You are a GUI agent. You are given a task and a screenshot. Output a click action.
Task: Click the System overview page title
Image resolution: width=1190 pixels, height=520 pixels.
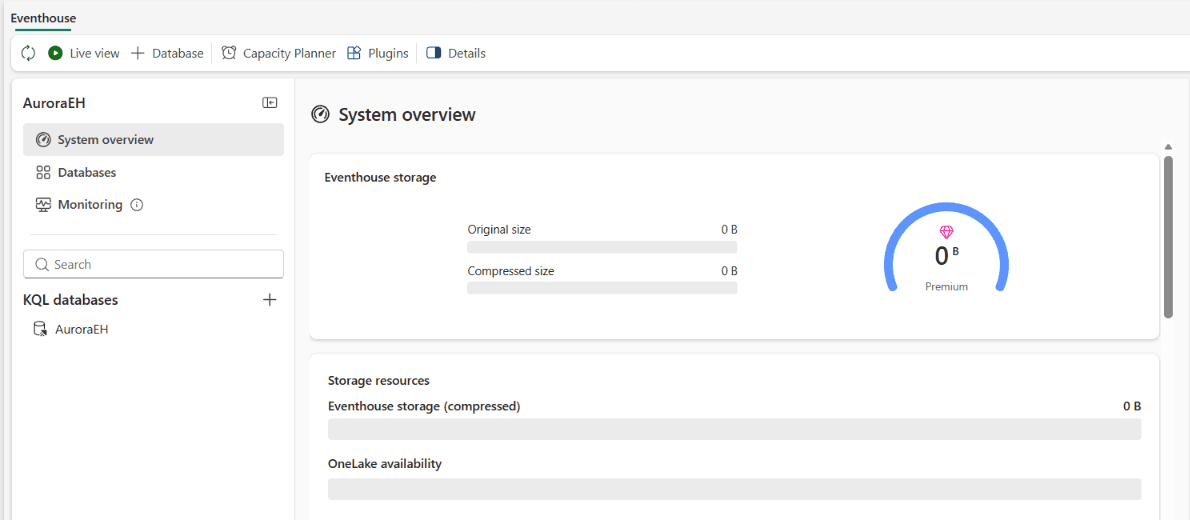(407, 115)
